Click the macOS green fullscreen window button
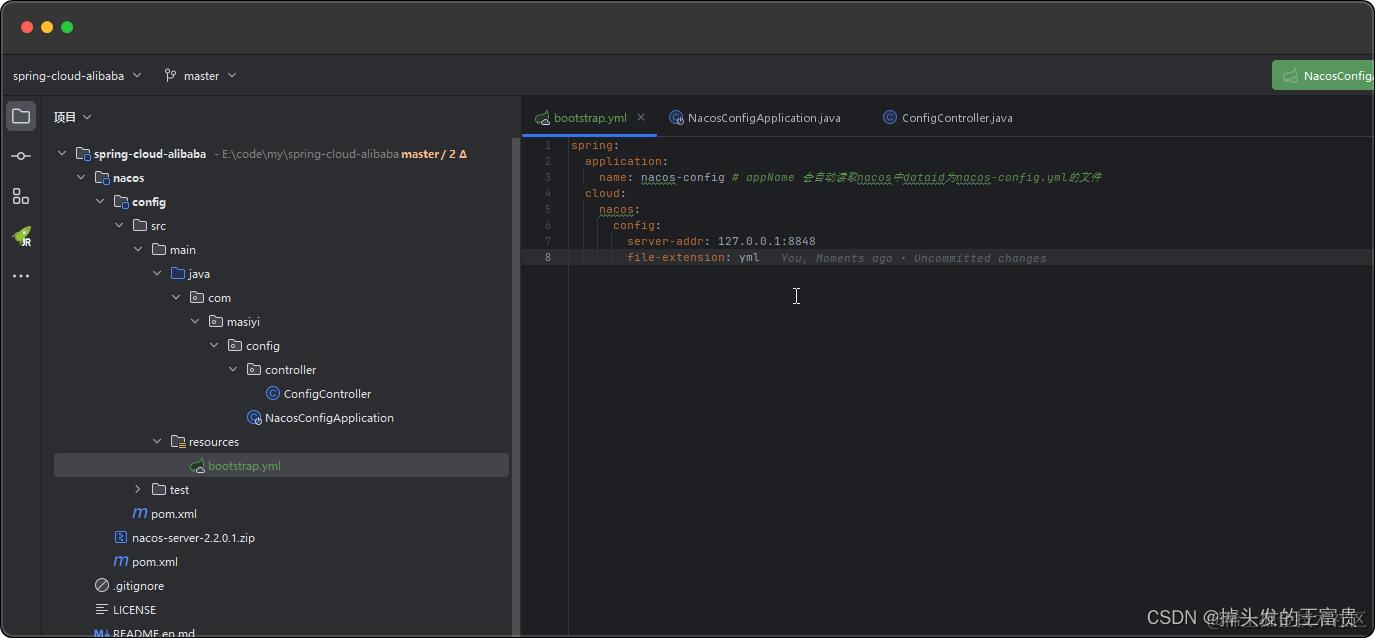Viewport: 1375px width, 638px height. pos(67,27)
